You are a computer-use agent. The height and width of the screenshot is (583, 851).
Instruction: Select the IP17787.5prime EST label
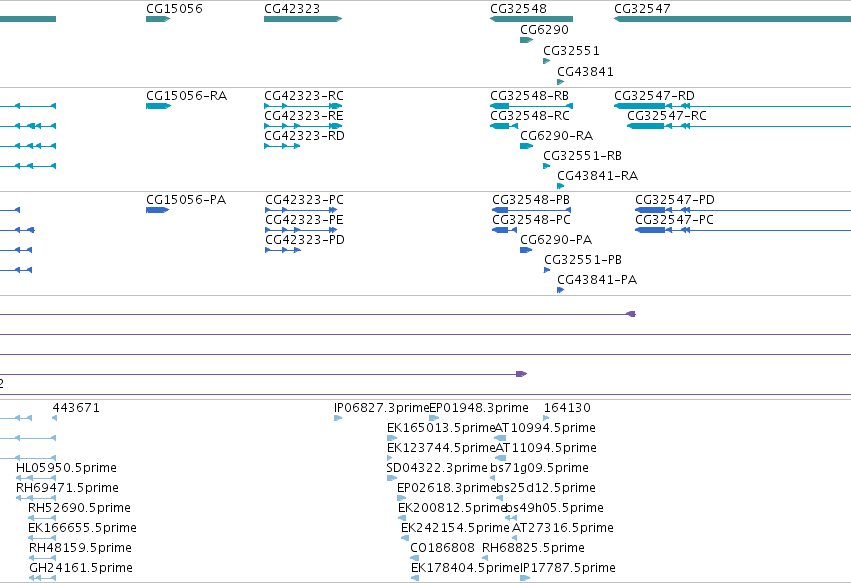[x=568, y=568]
